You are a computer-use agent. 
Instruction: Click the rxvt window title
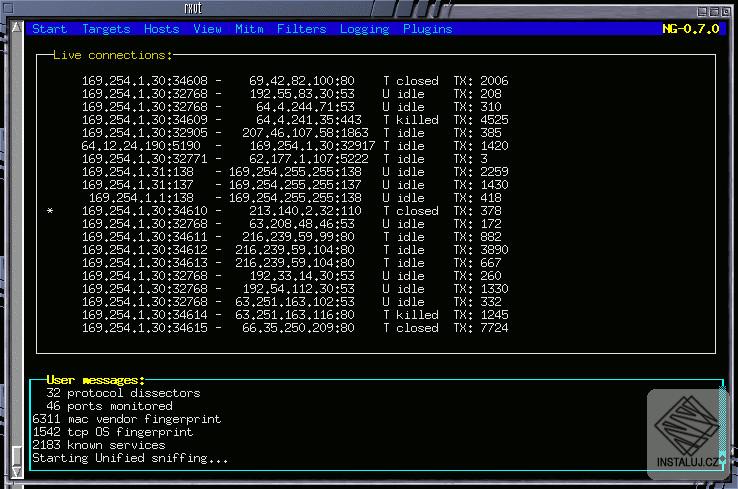pyautogui.click(x=193, y=8)
